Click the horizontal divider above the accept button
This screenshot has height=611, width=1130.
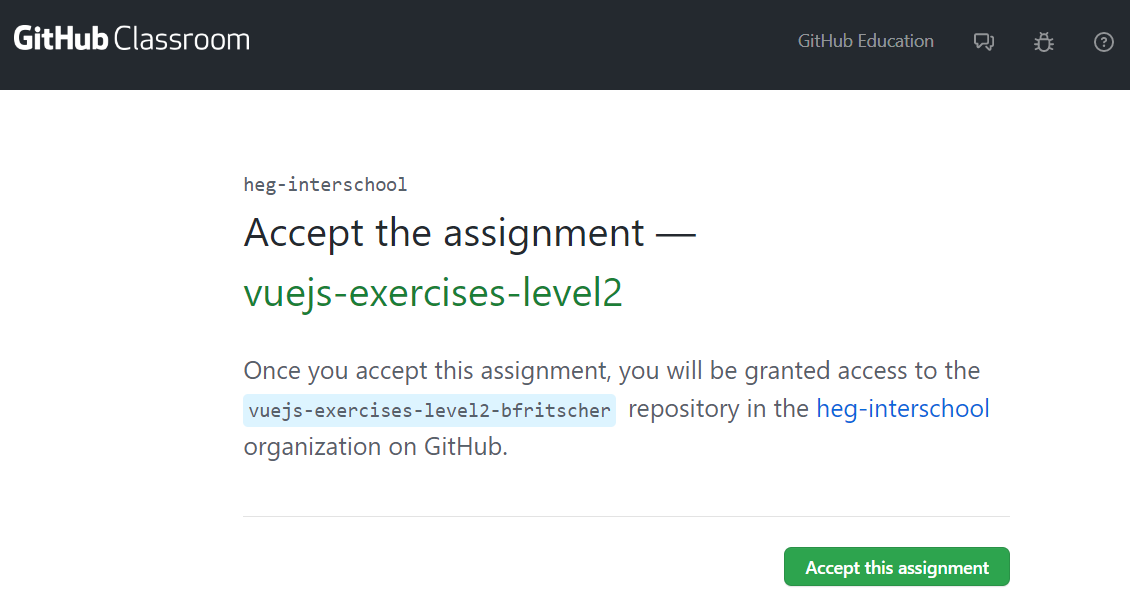626,517
